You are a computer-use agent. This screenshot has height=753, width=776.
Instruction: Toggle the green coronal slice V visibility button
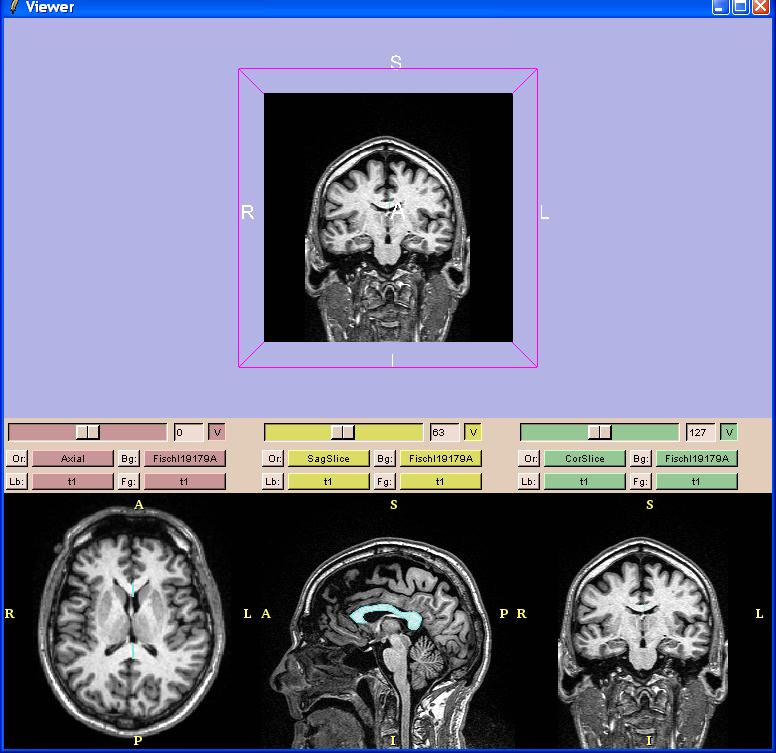[729, 433]
